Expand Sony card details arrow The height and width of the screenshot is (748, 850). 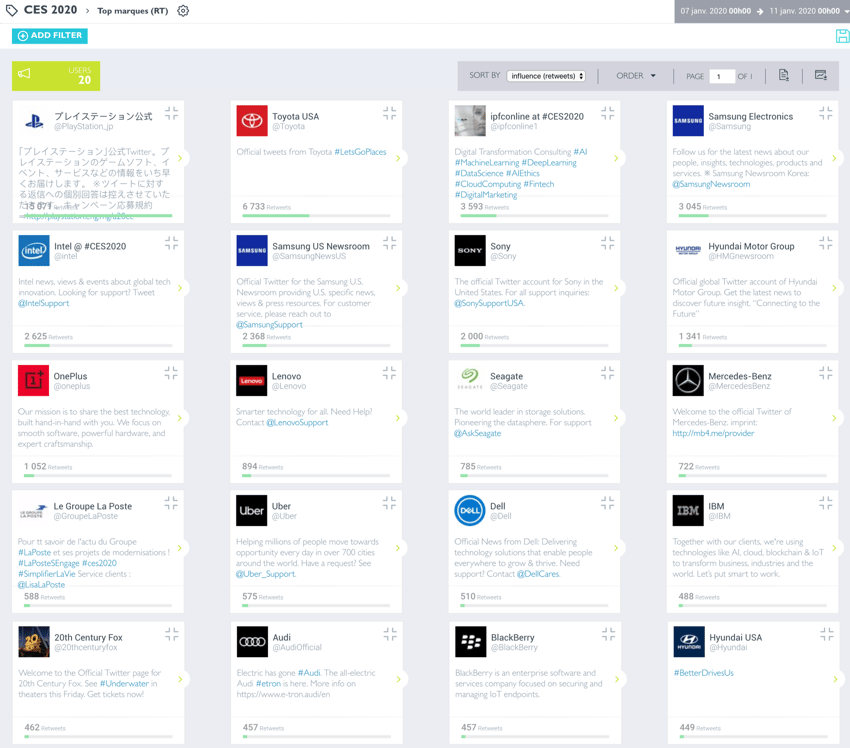[x=616, y=288]
